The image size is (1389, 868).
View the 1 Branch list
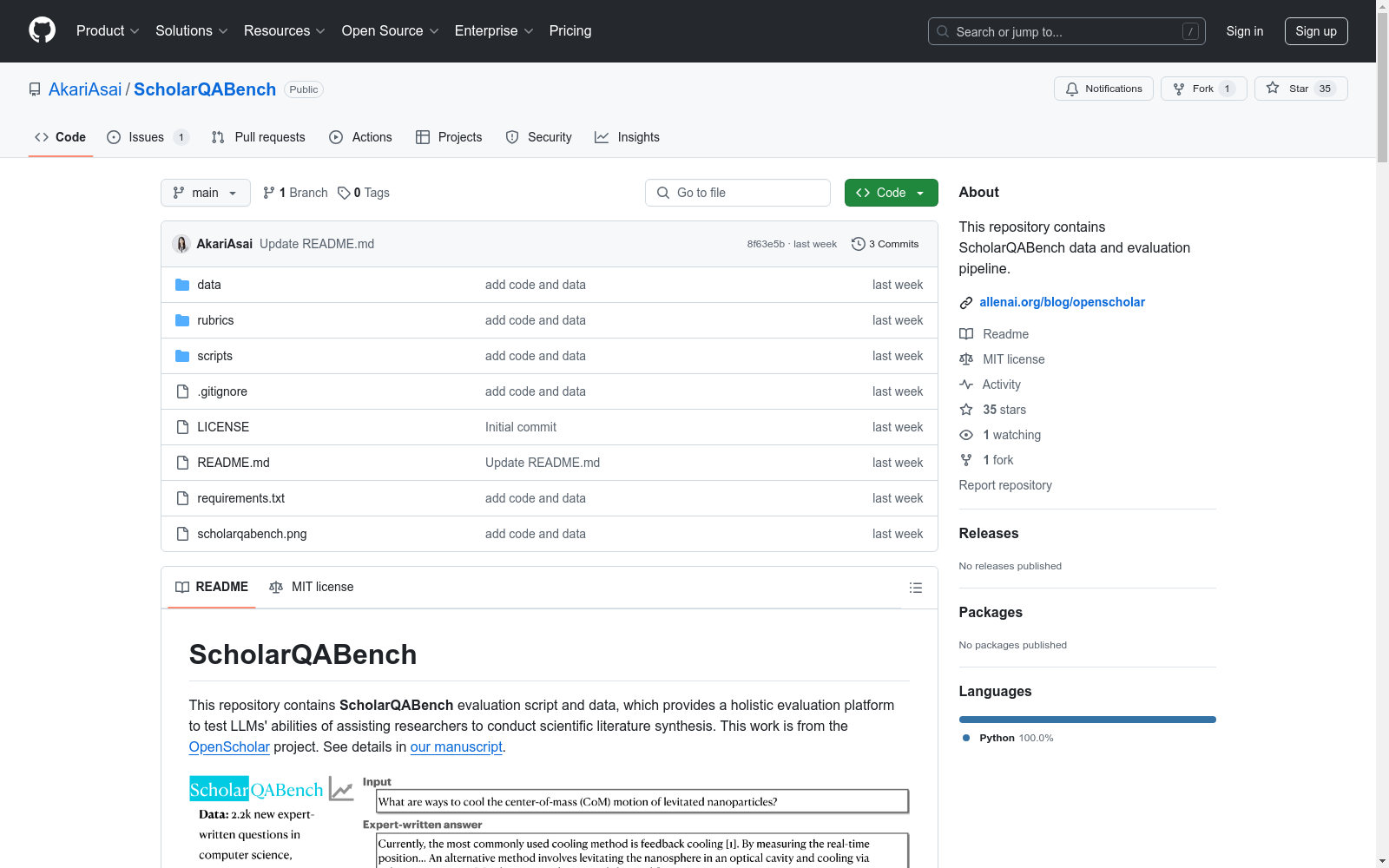tap(295, 193)
